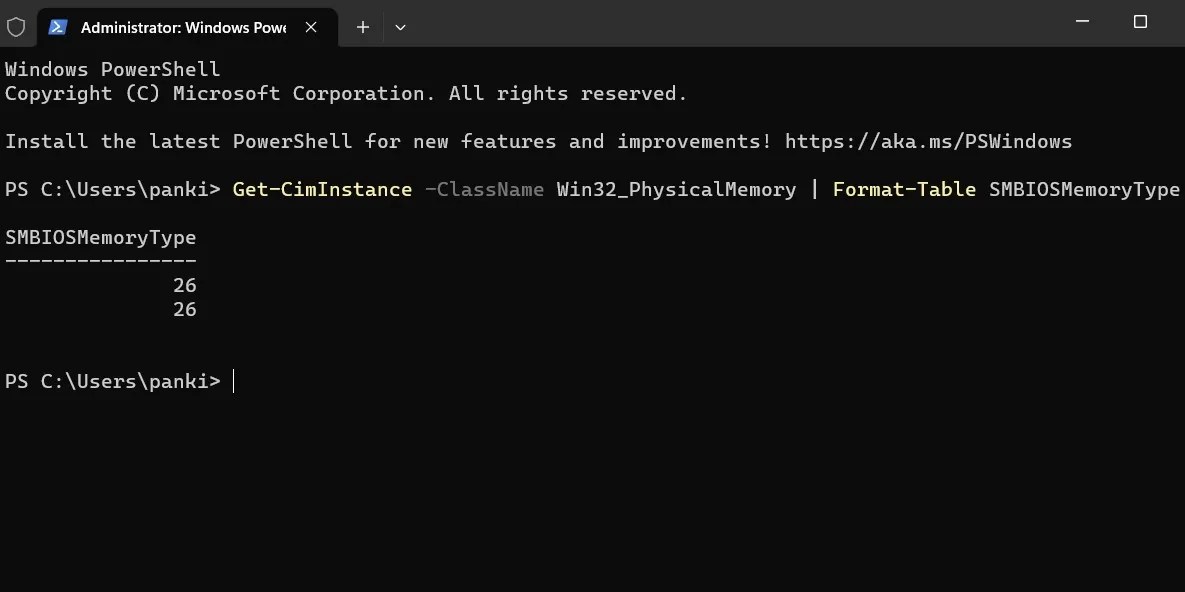1185x592 pixels.
Task: Click the -ClassName parameter text
Action: pyautogui.click(x=484, y=189)
